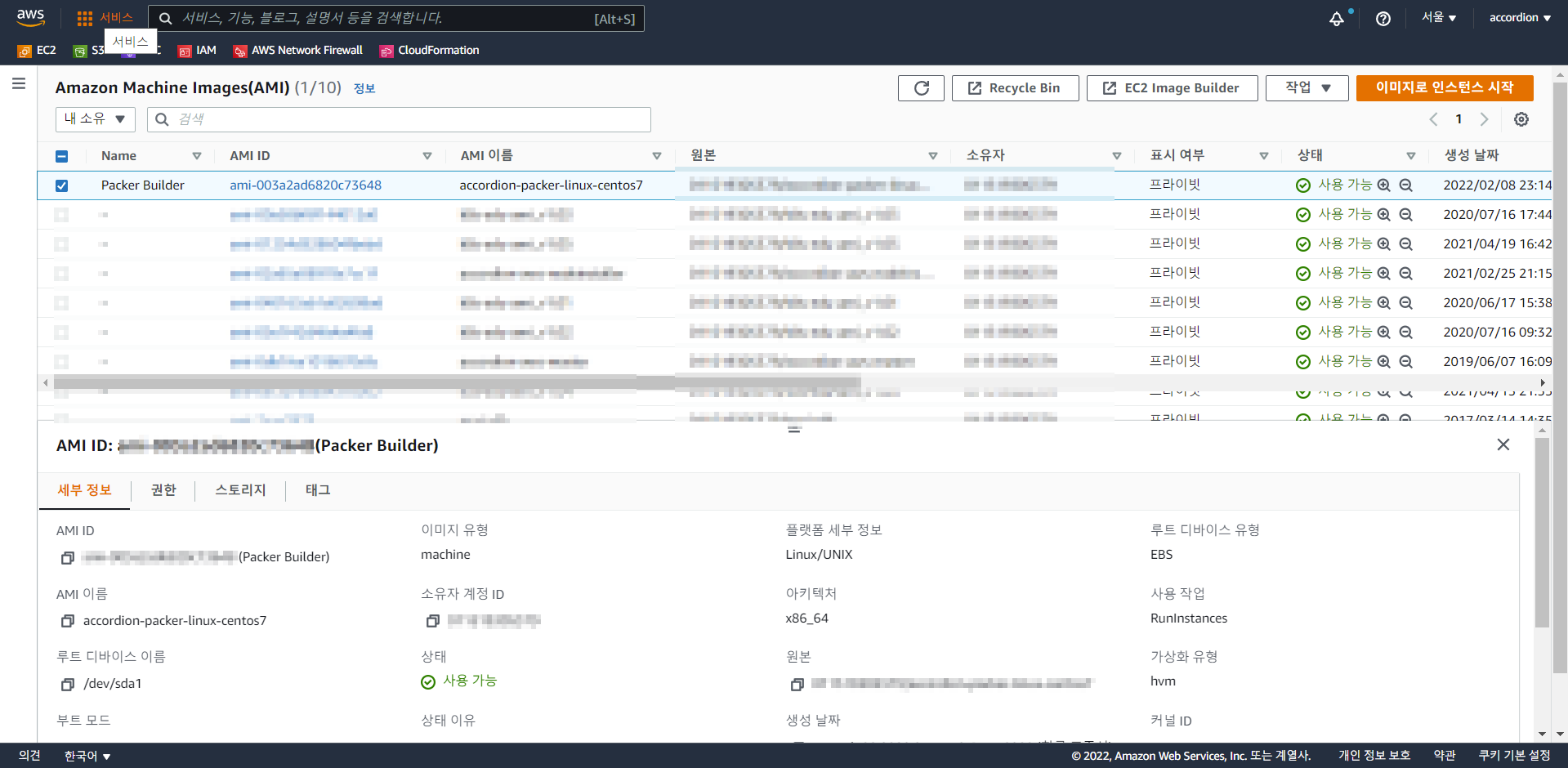Check the 2020/07/16 17:44 row checkbox

[61, 215]
